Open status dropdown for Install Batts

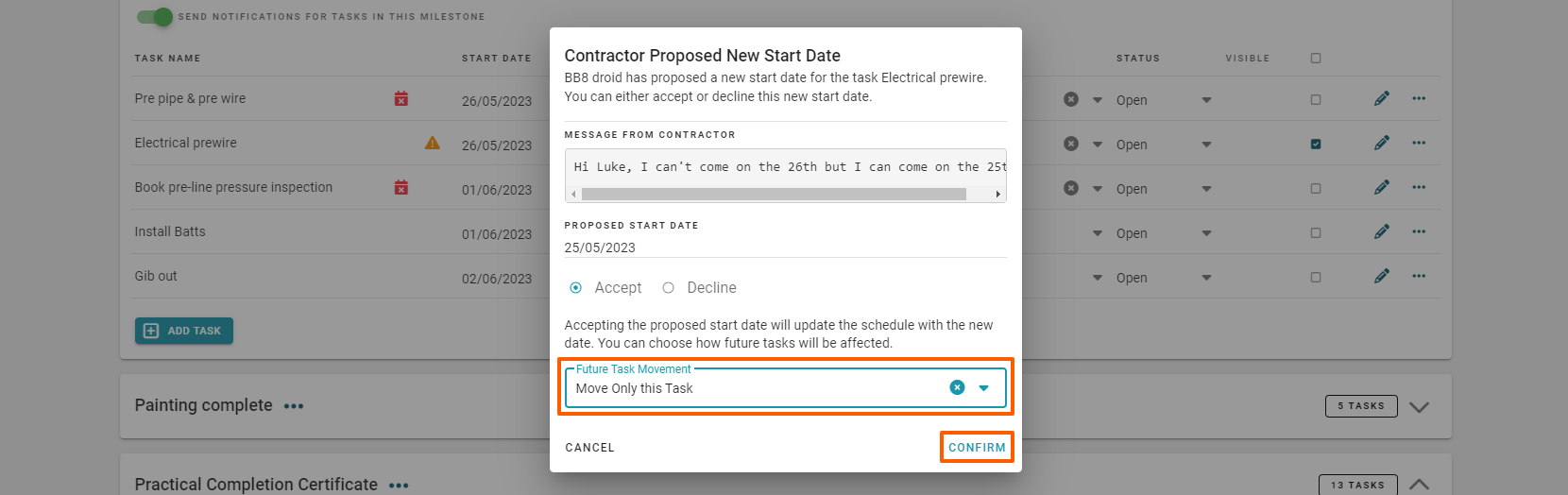point(1206,233)
